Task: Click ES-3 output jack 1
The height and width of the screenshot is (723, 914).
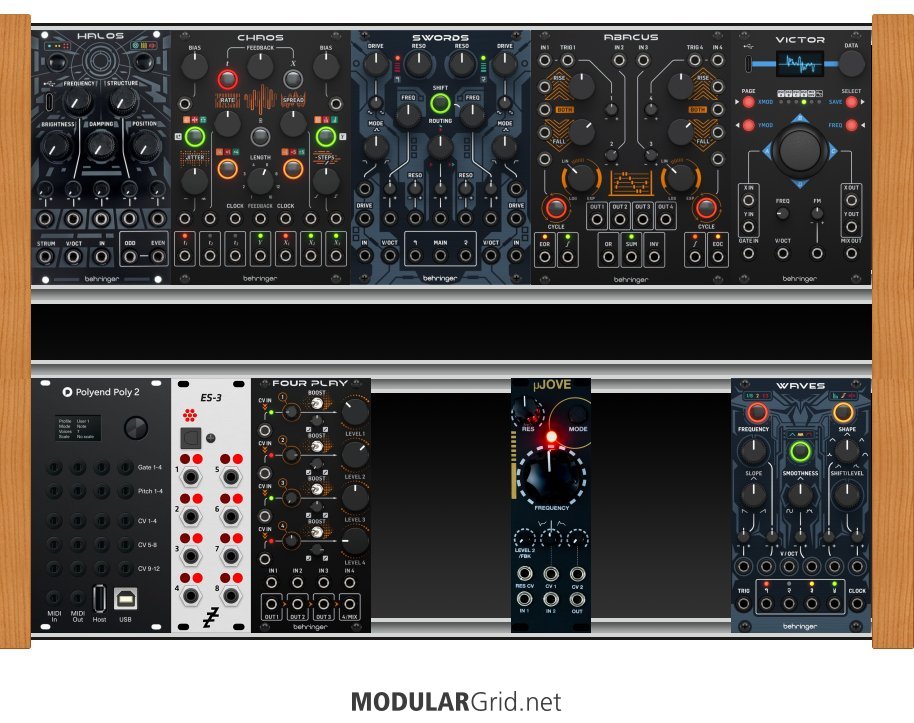Action: [x=191, y=477]
